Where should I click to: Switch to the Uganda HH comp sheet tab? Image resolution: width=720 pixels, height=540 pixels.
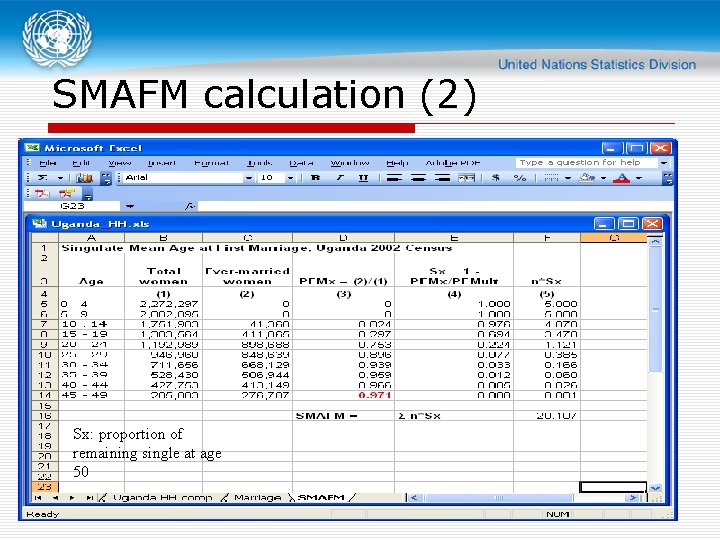[x=162, y=498]
